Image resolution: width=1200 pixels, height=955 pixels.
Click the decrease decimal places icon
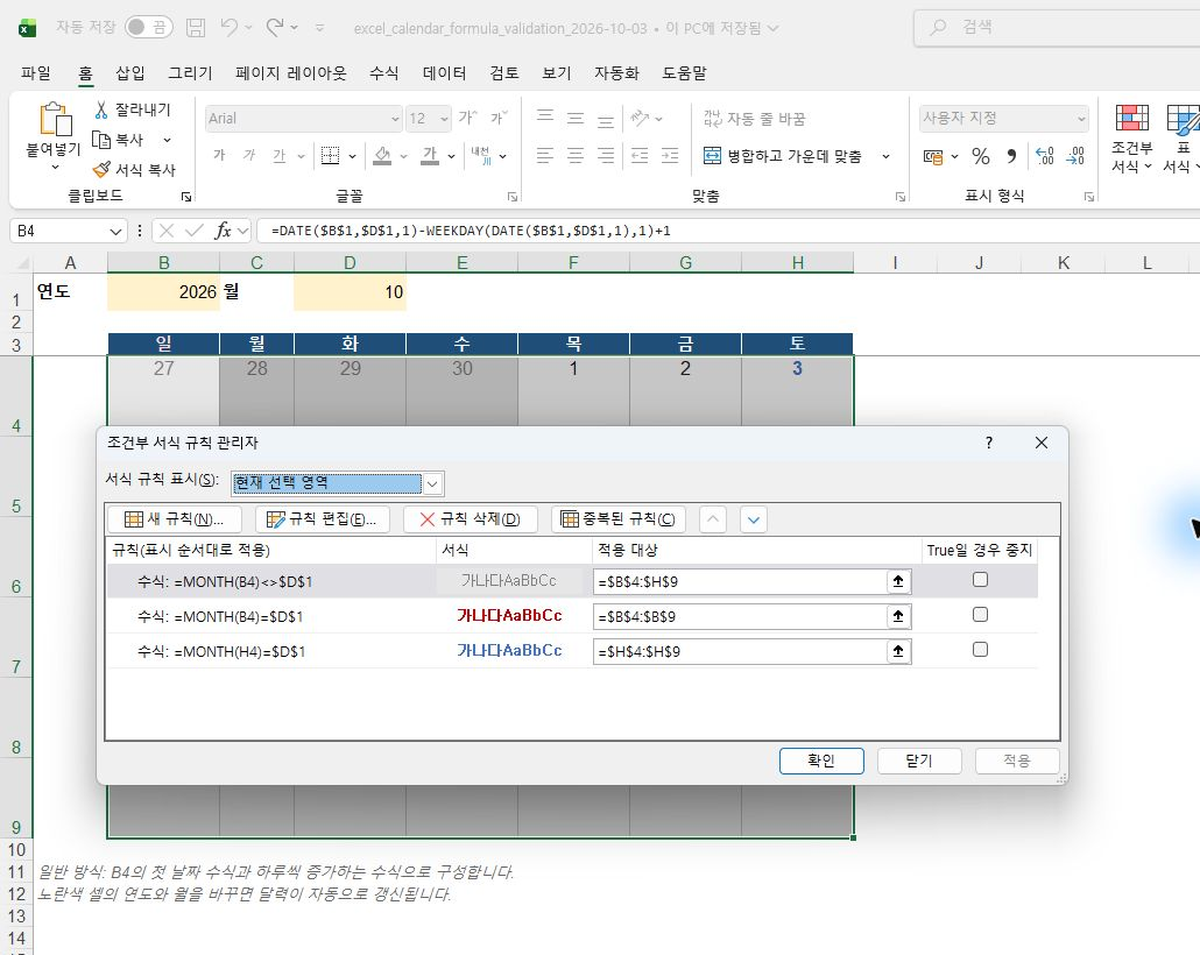coord(1075,156)
